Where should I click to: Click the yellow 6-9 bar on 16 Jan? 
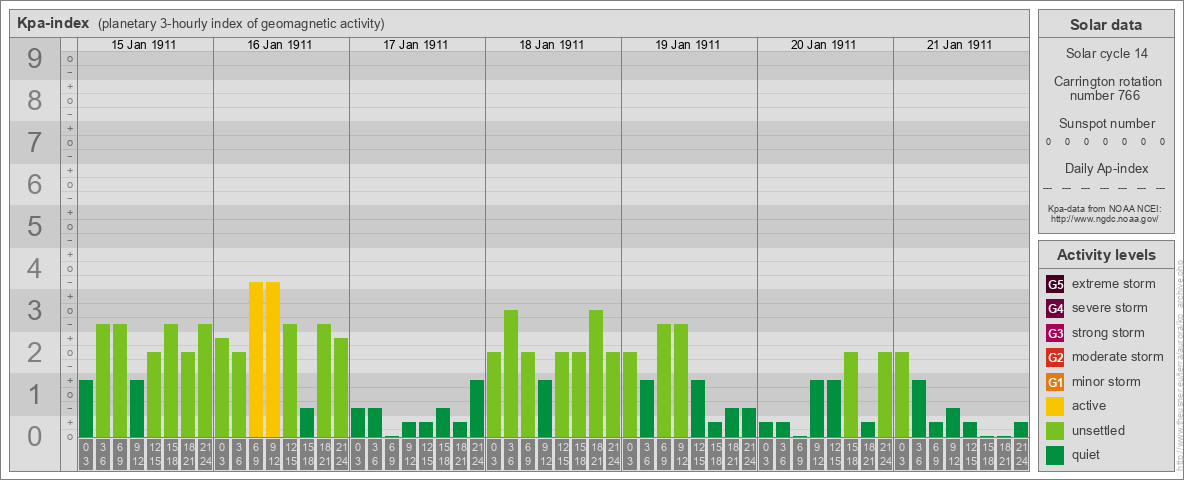coord(256,359)
